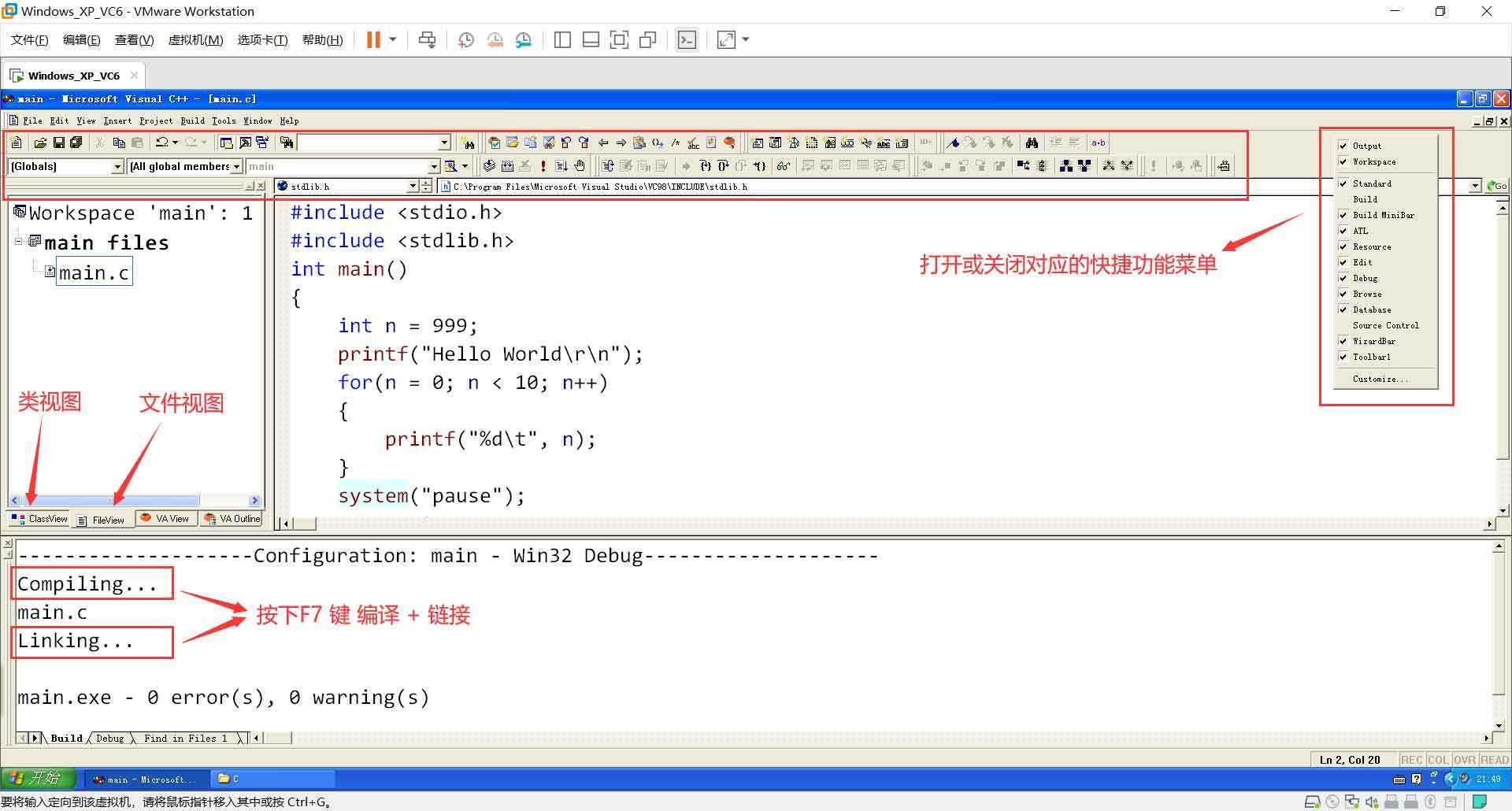This screenshot has width=1512, height=811.
Task: Click the back arrow navigation toolbar icon
Action: click(603, 143)
